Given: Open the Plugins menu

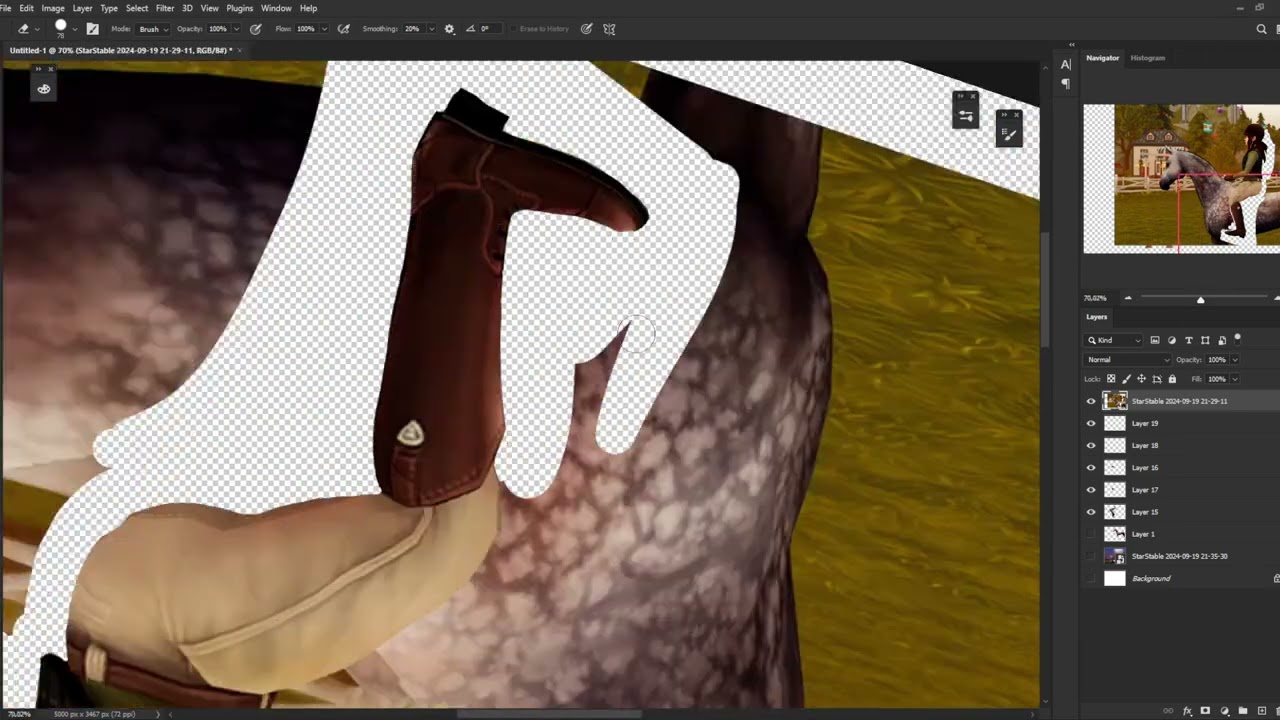Looking at the screenshot, I should (x=239, y=8).
